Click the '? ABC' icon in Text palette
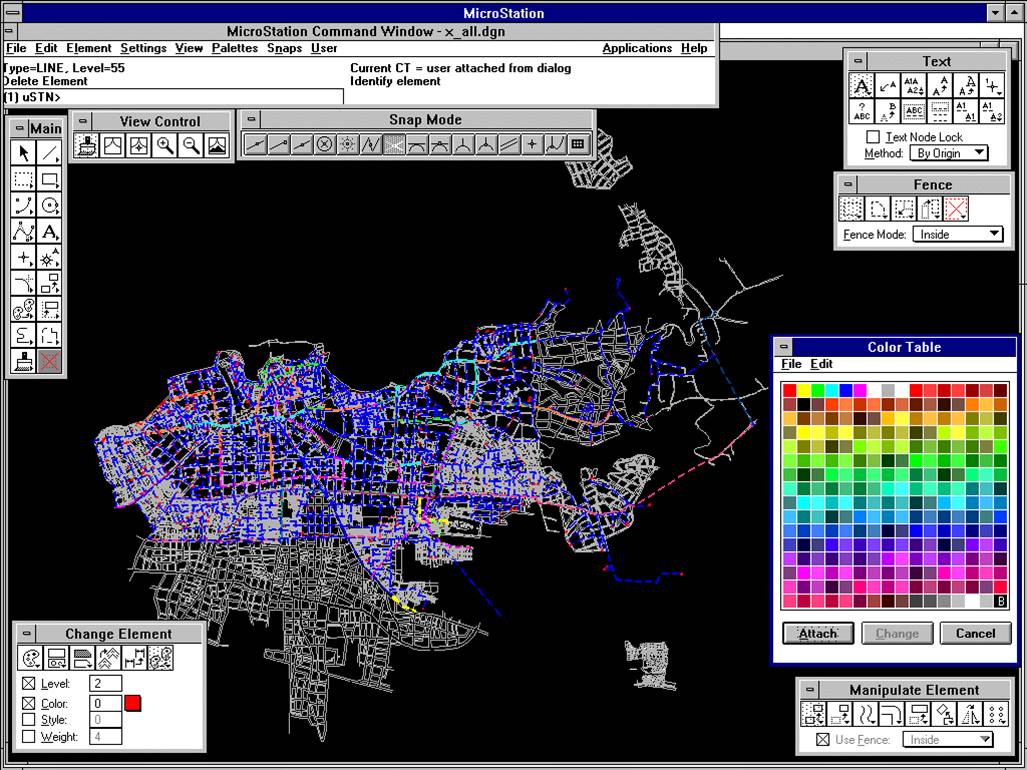Screen dimensions: 1027x770 pos(862,111)
